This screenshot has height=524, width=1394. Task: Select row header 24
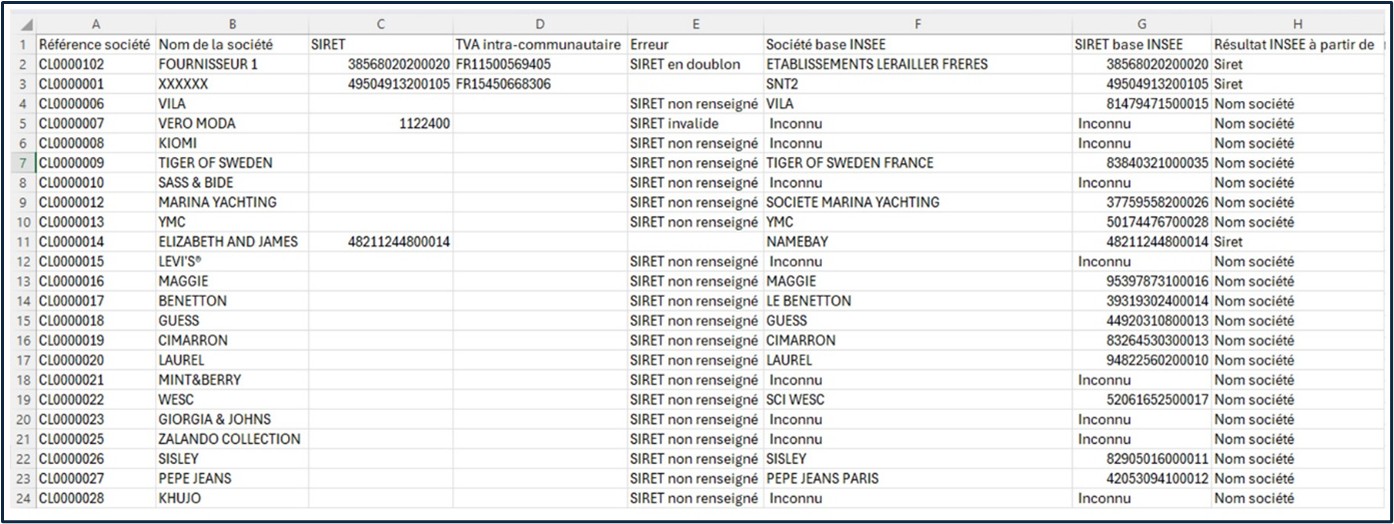(x=23, y=498)
